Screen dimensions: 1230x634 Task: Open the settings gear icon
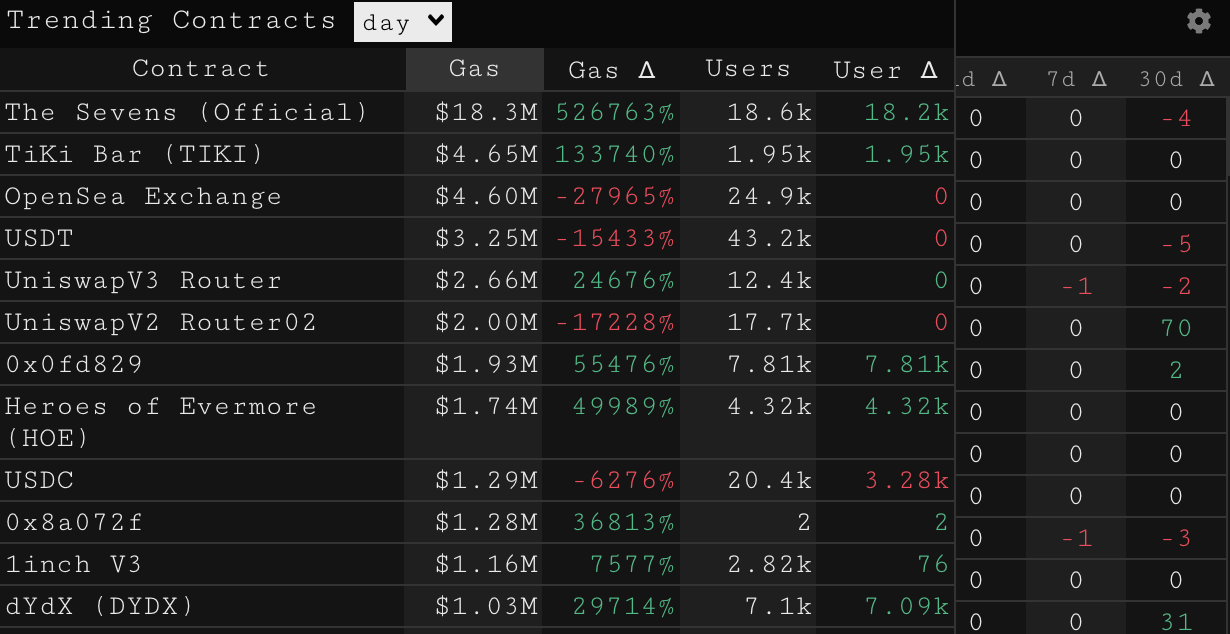[x=1198, y=21]
